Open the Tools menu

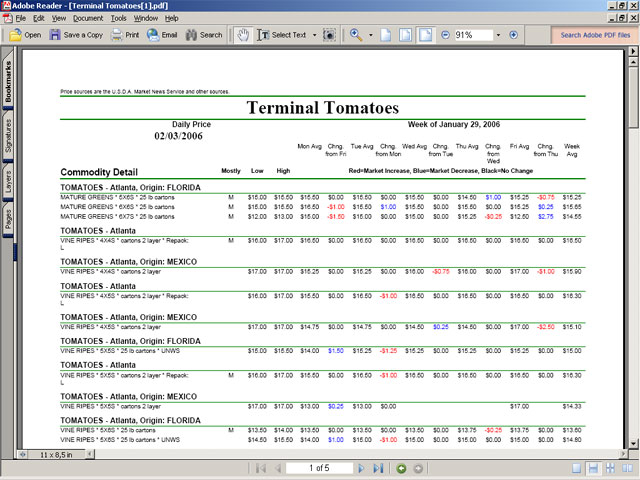(118, 18)
